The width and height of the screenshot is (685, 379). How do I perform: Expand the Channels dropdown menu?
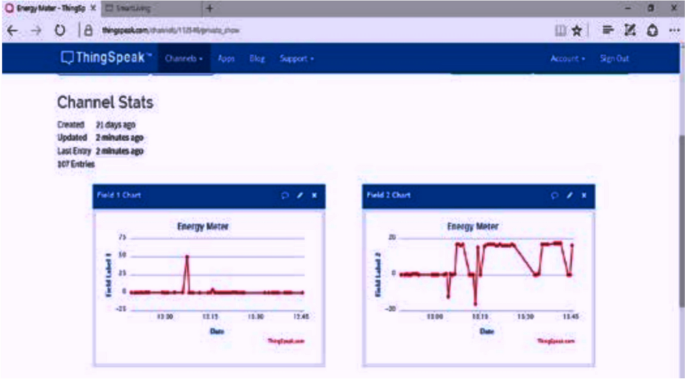184,59
